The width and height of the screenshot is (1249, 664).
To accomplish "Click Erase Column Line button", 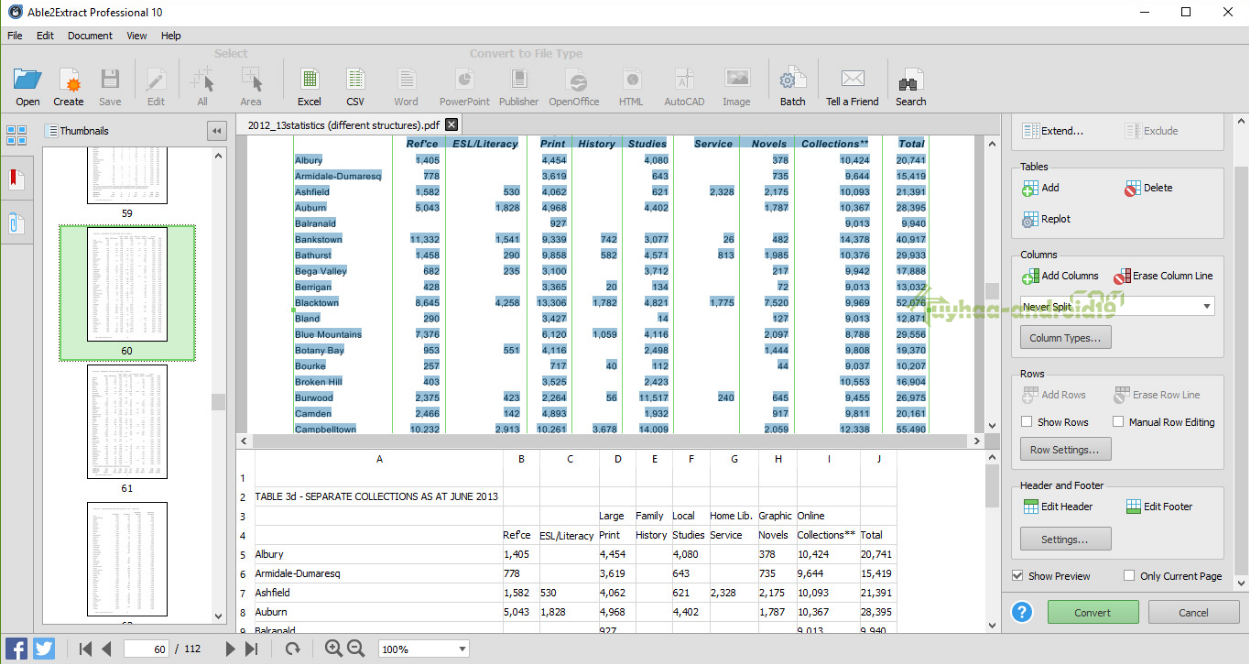I will [x=1163, y=276].
